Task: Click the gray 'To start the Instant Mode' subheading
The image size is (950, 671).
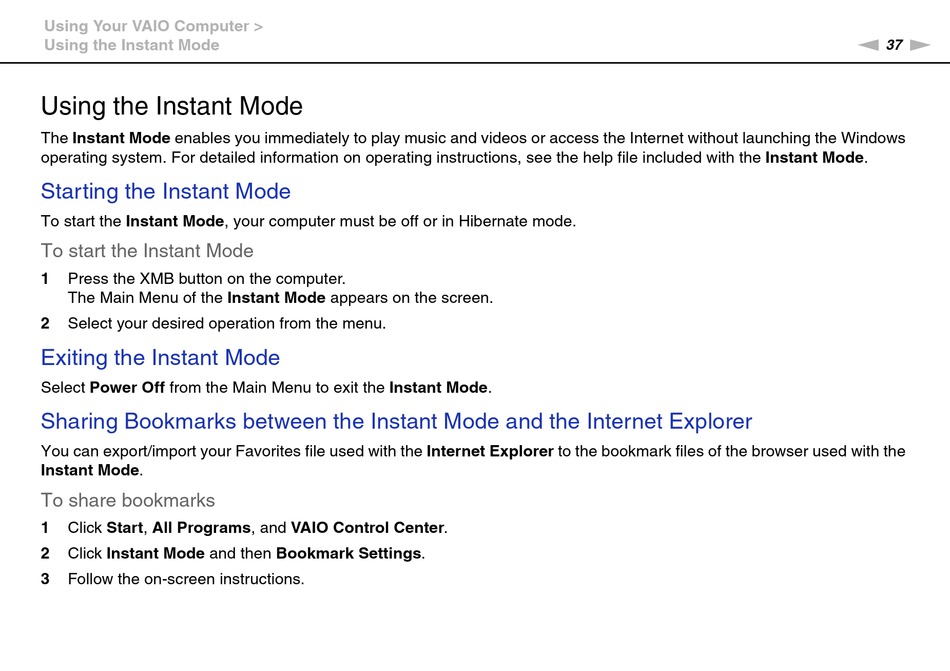Action: [x=147, y=251]
